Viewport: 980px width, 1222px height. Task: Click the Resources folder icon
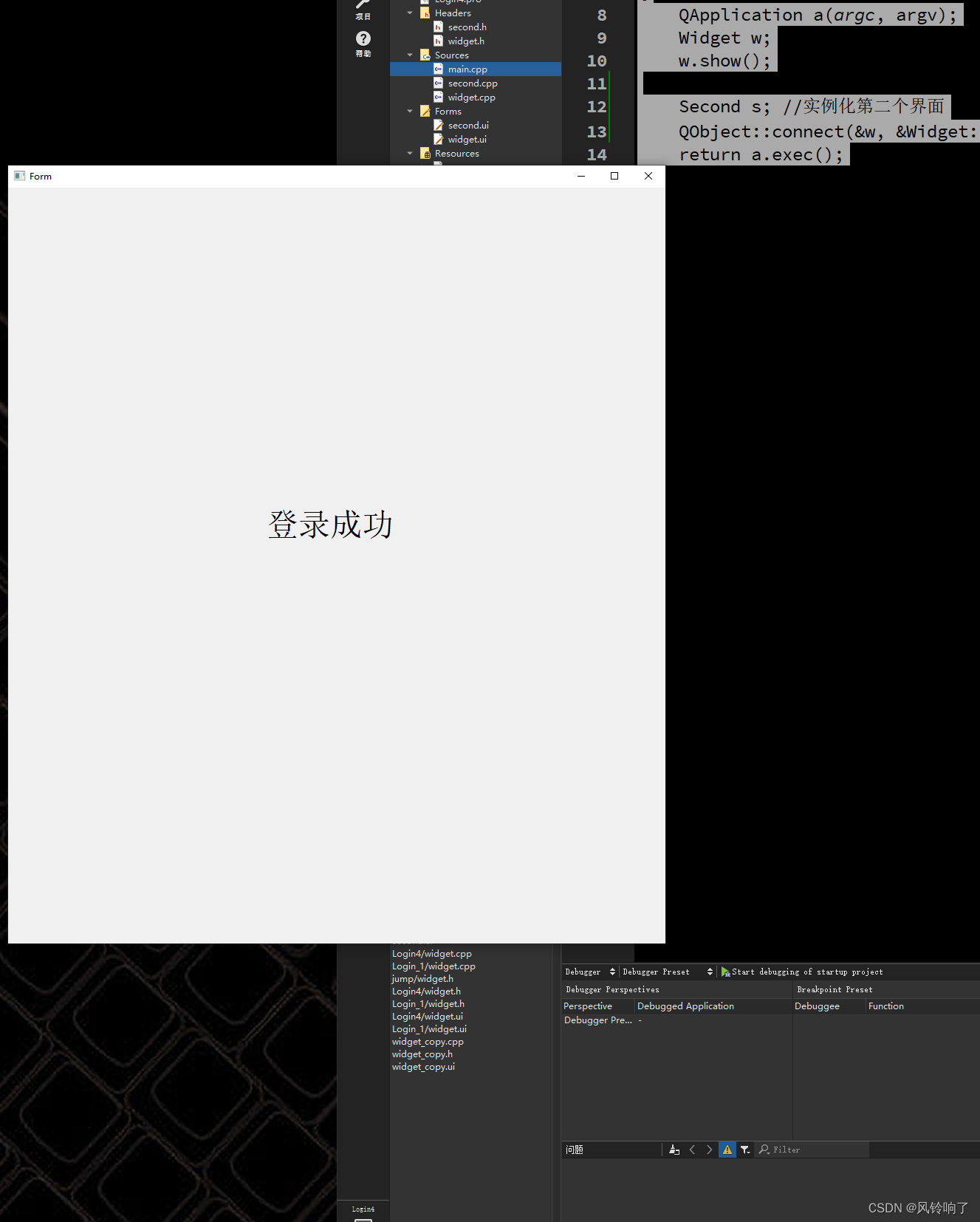pos(425,154)
